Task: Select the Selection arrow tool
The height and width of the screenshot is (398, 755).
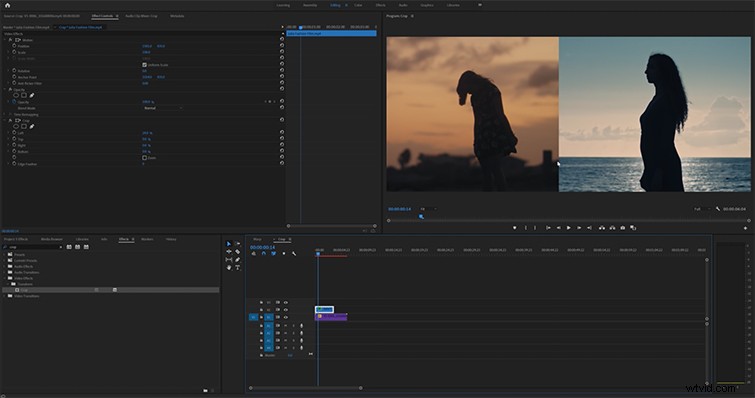Action: (x=229, y=244)
